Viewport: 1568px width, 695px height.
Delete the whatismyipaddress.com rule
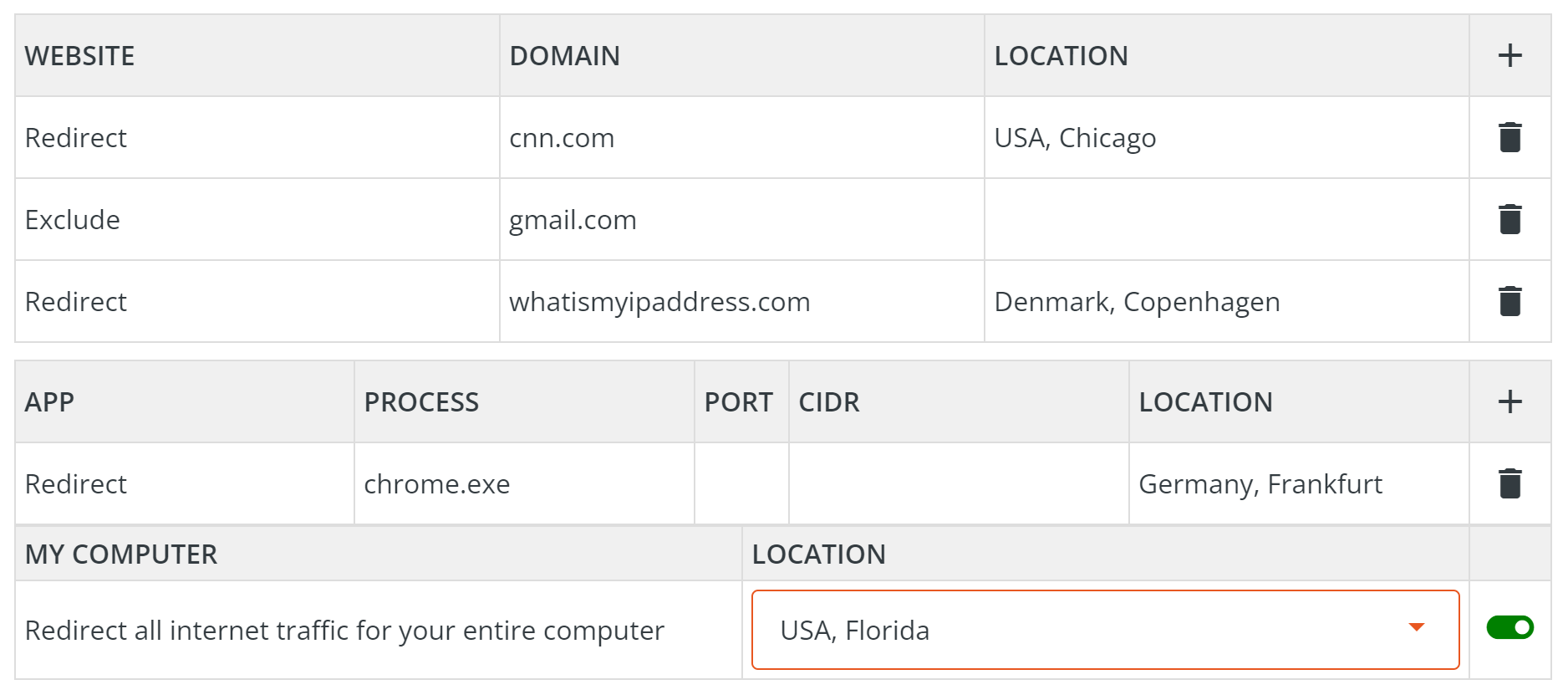[x=1509, y=300]
